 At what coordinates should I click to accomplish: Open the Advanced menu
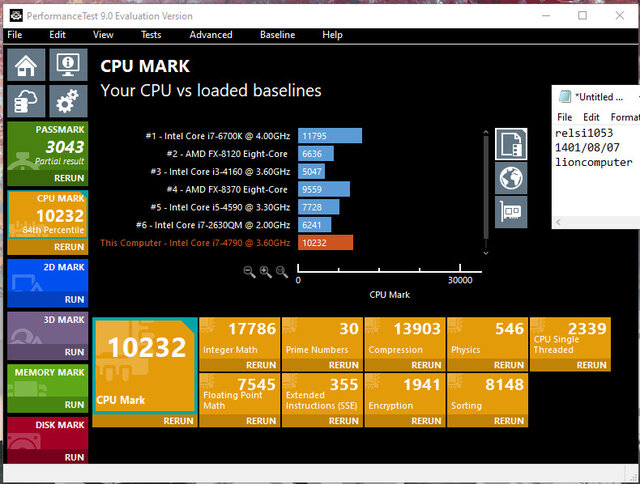coord(210,35)
